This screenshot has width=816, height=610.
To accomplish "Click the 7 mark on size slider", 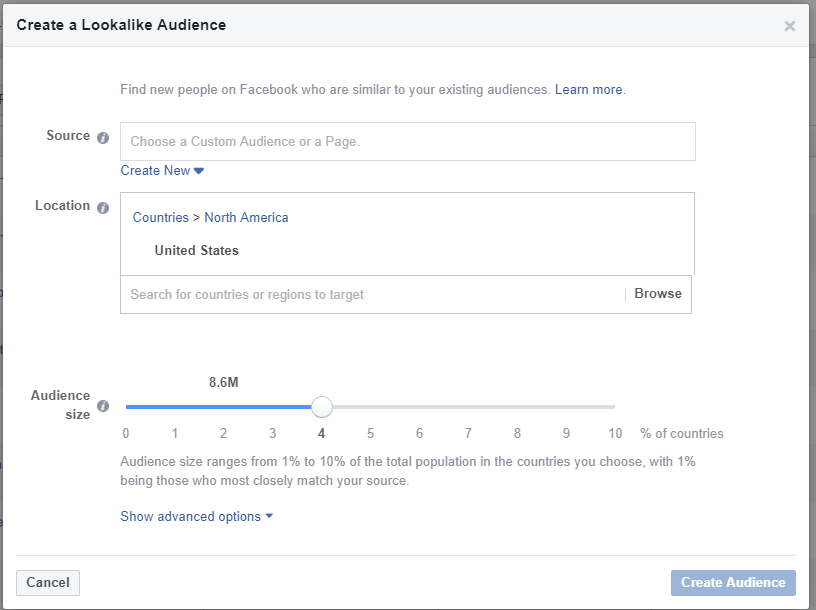I will (x=468, y=407).
